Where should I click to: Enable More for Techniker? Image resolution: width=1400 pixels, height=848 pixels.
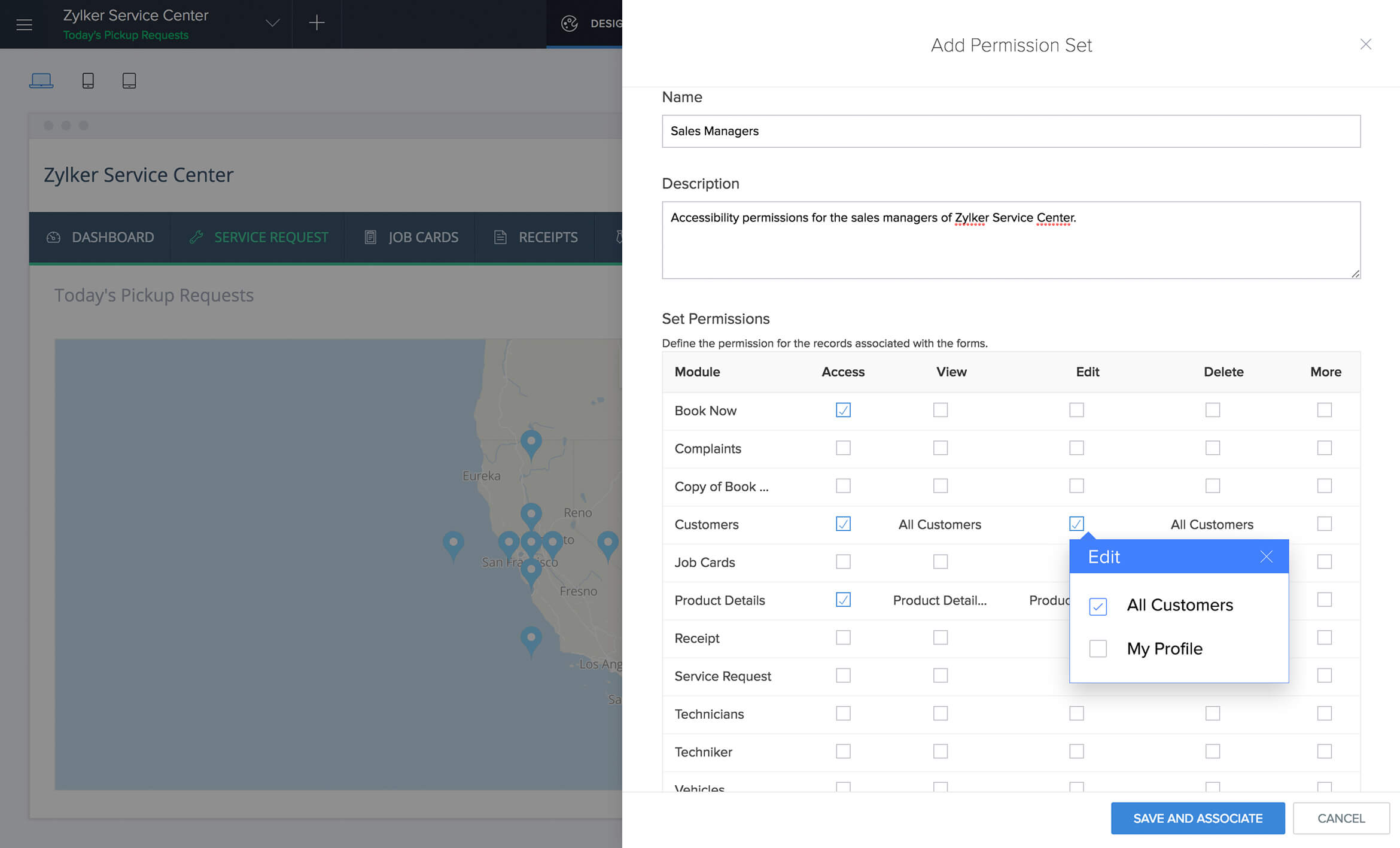pos(1325,751)
